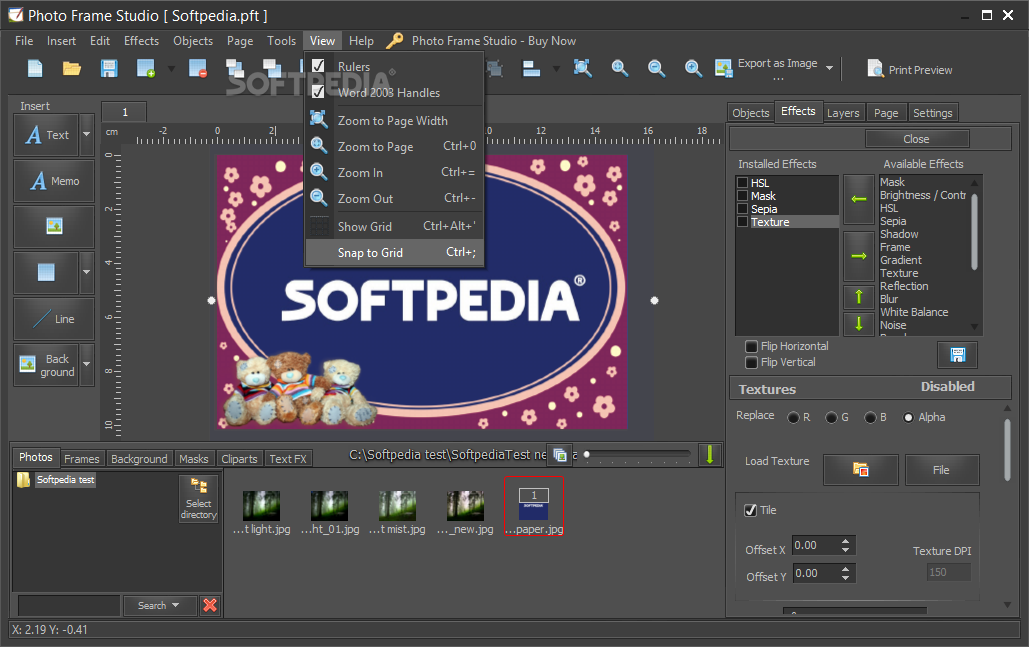Click the Offset X value field
The height and width of the screenshot is (647, 1029).
tap(815, 545)
